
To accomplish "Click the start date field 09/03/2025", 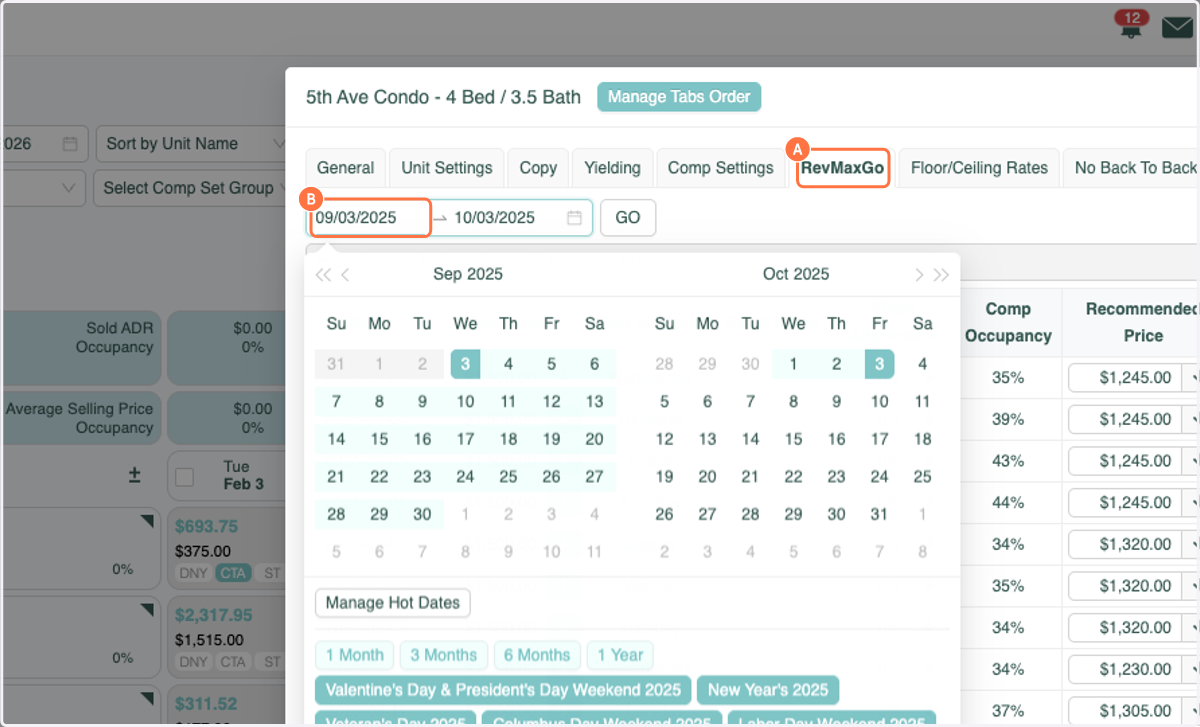I will tap(370, 217).
